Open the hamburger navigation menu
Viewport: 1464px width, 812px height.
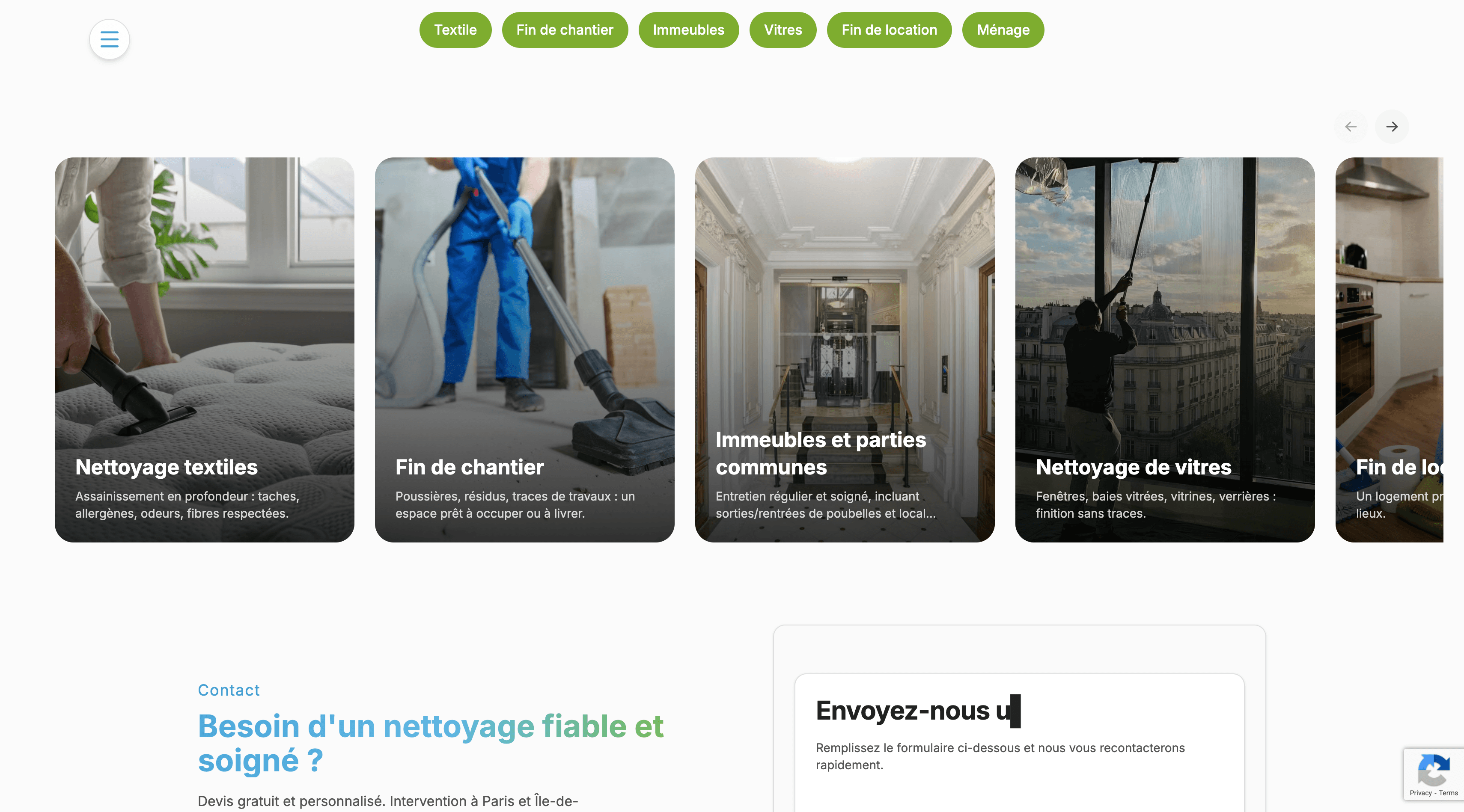click(109, 39)
